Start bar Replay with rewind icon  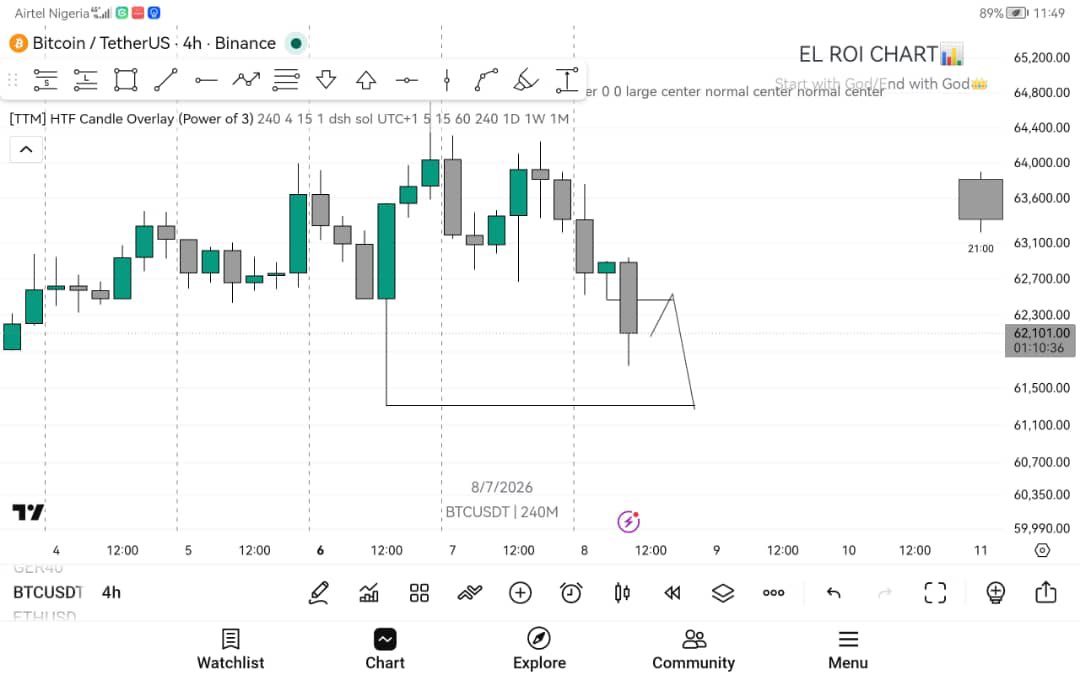[x=672, y=592]
